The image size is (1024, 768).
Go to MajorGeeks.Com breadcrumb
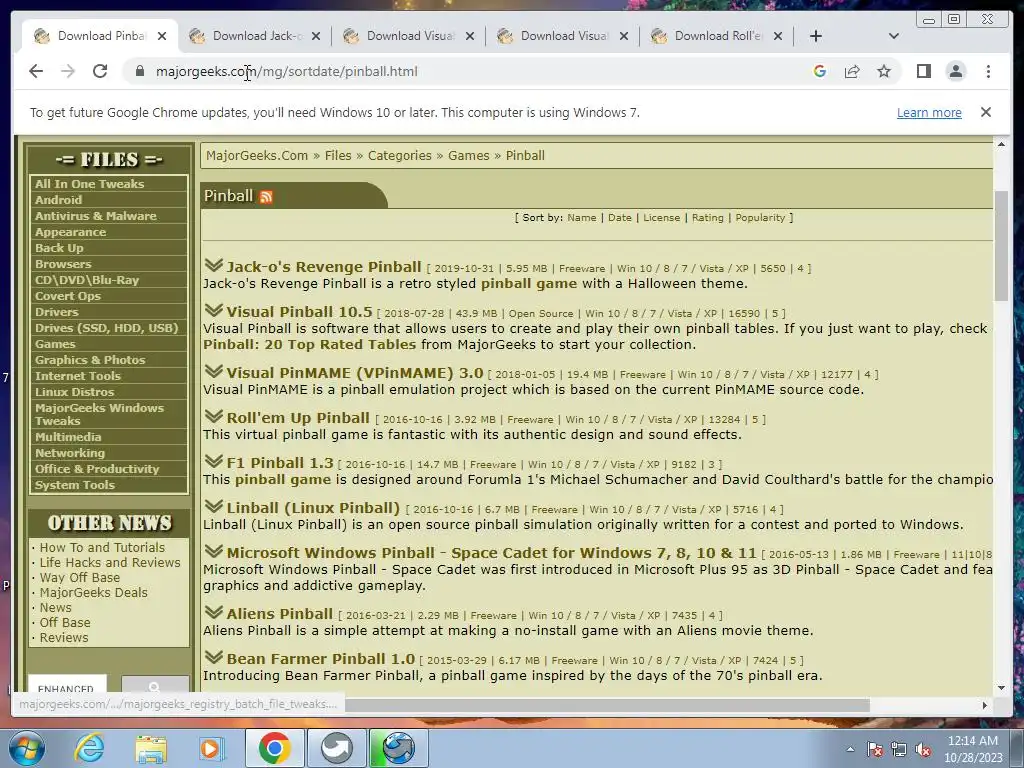(257, 155)
